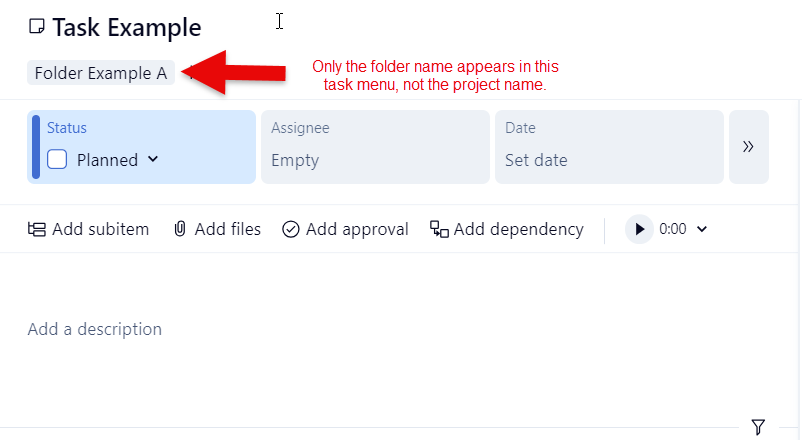The width and height of the screenshot is (802, 440).
Task: Click the 0:00 tracked time display
Action: click(x=673, y=229)
